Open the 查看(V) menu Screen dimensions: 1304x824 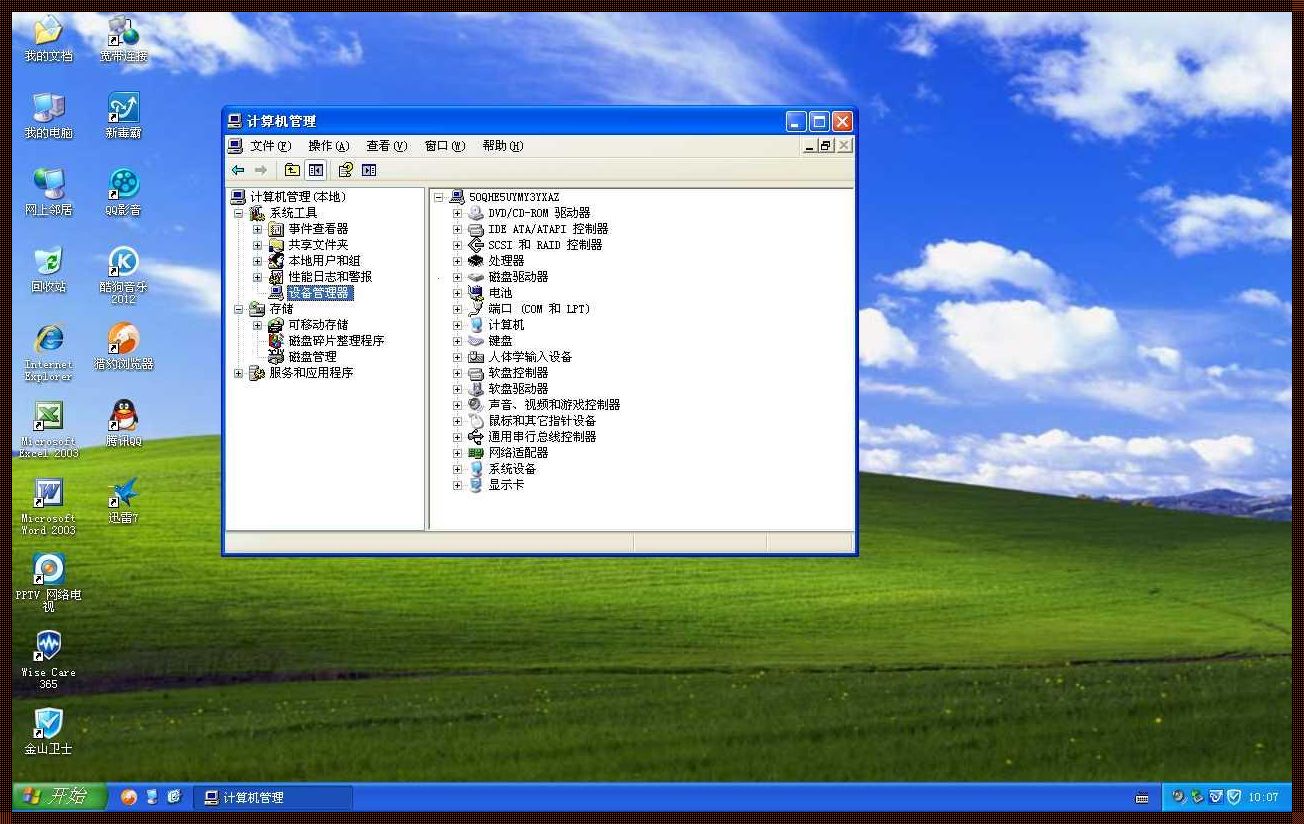click(x=387, y=146)
